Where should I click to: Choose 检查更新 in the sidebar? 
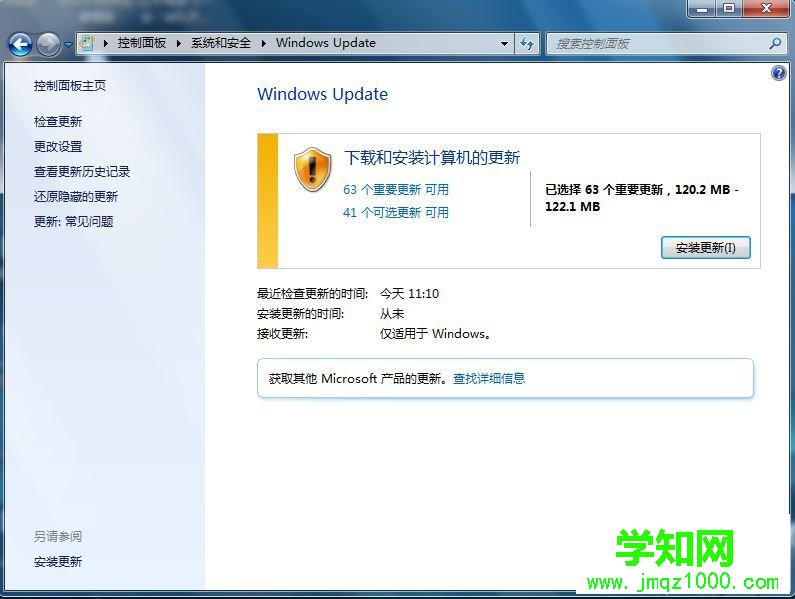[58, 122]
